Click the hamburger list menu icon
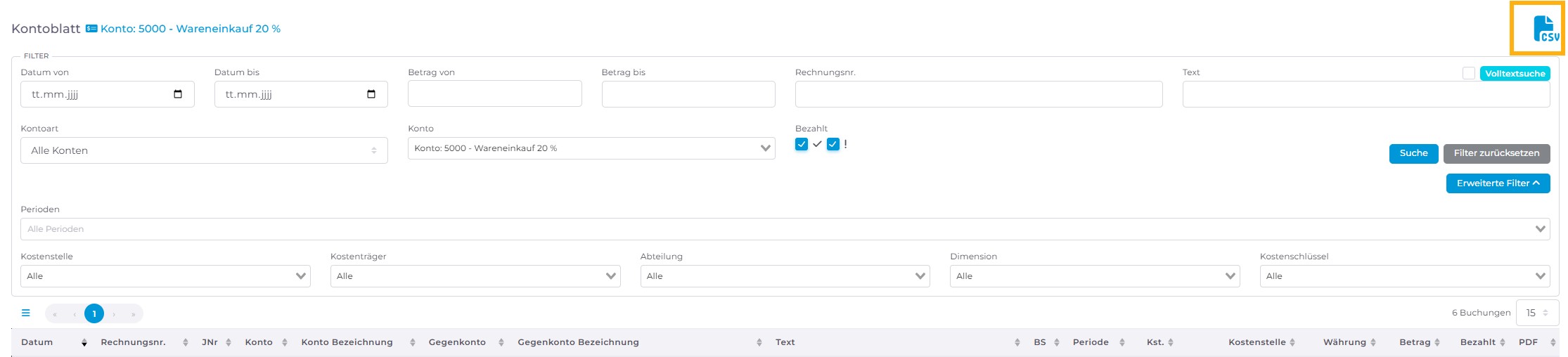The width and height of the screenshot is (1568, 357). coord(26,313)
